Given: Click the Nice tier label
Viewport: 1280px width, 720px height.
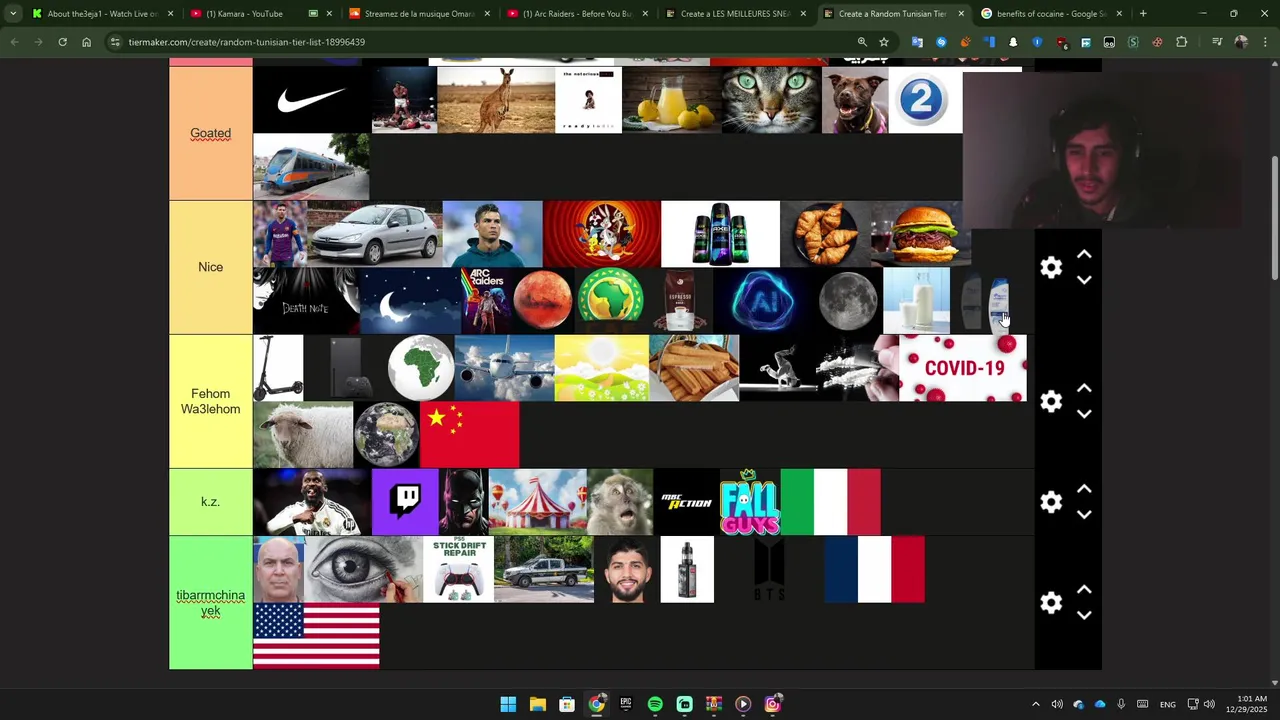Looking at the screenshot, I should (x=211, y=267).
